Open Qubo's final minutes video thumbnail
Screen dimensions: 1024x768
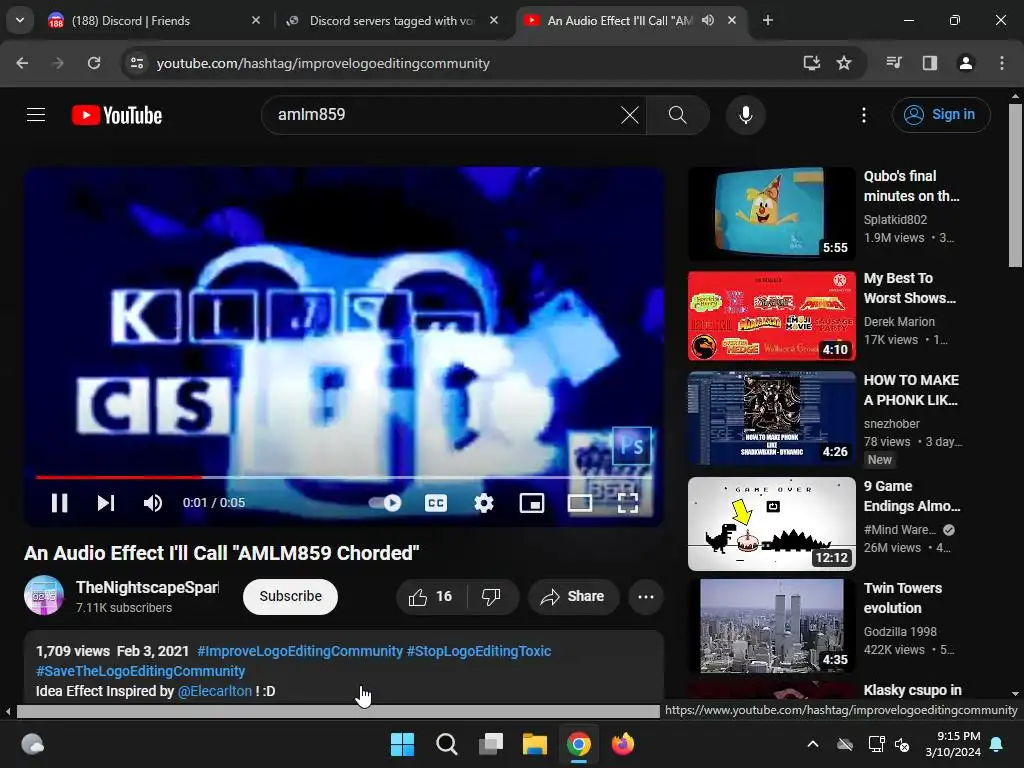[x=771, y=214]
